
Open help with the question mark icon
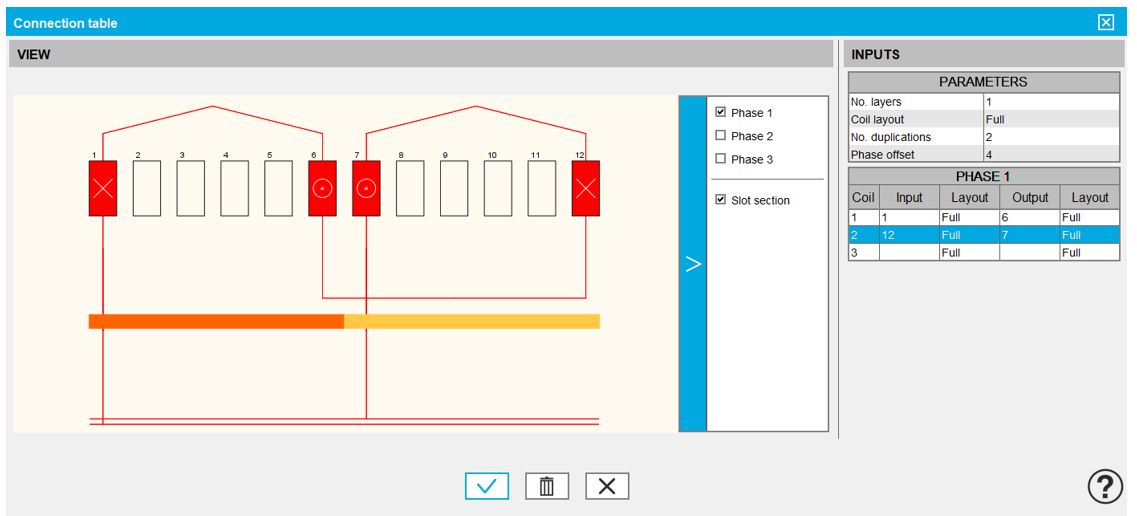[1104, 487]
